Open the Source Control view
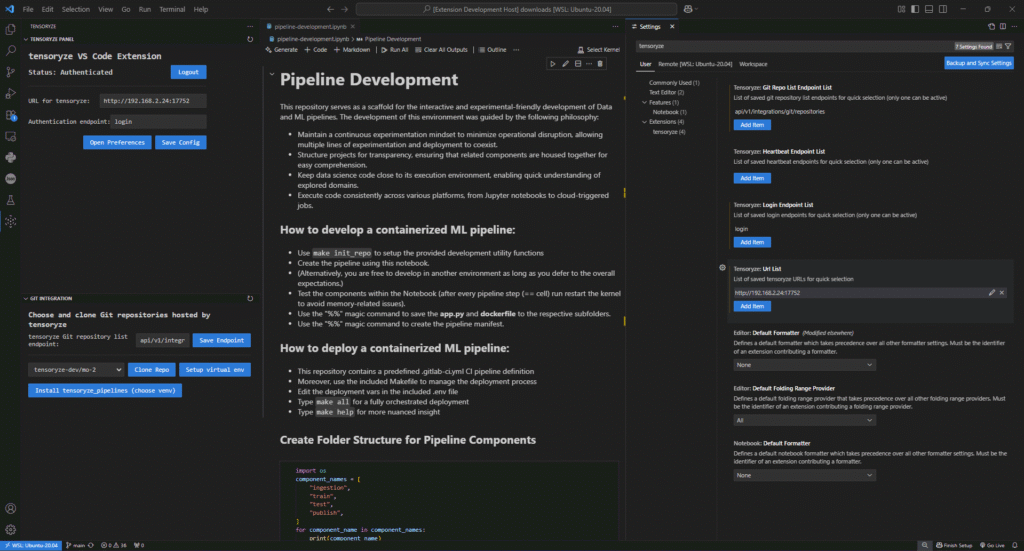Image resolution: width=1024 pixels, height=551 pixels. [10, 72]
